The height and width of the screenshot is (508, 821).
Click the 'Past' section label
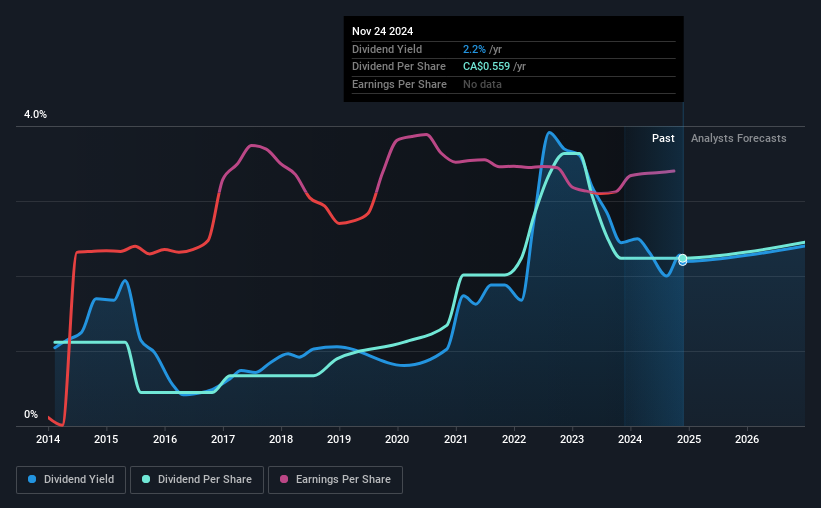pyautogui.click(x=663, y=138)
